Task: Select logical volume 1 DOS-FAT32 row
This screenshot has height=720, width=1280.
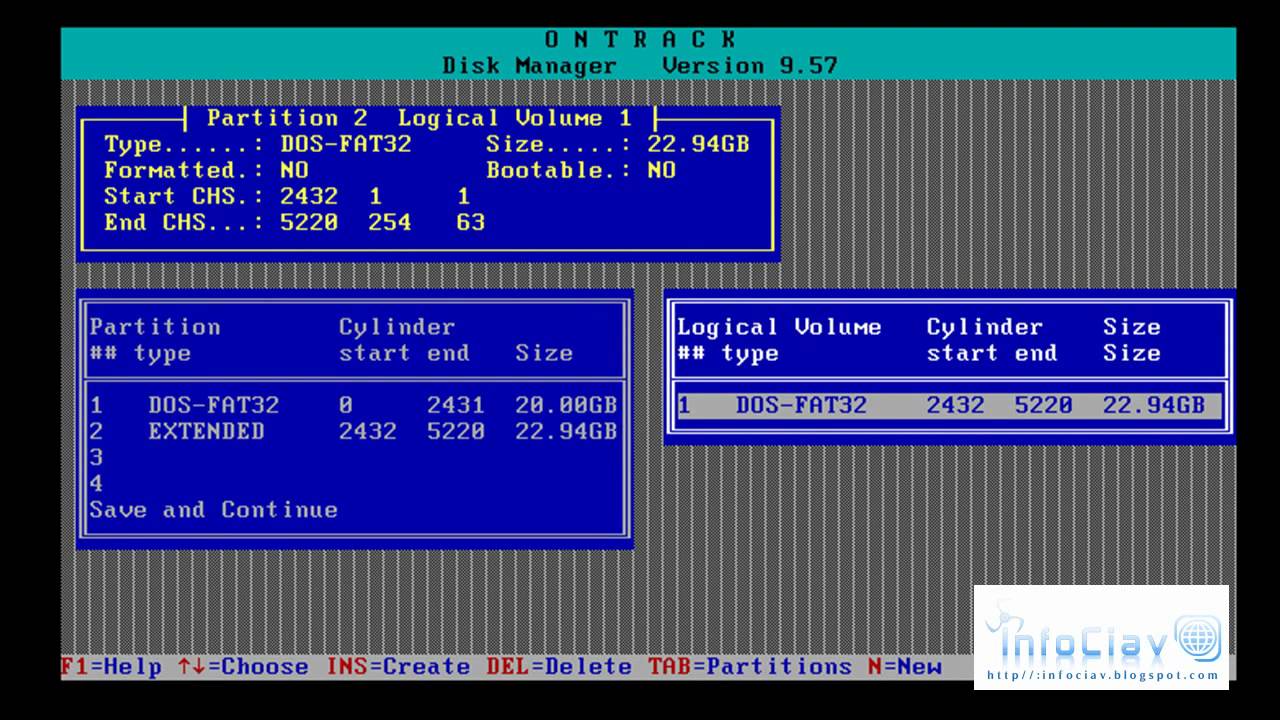Action: [948, 405]
